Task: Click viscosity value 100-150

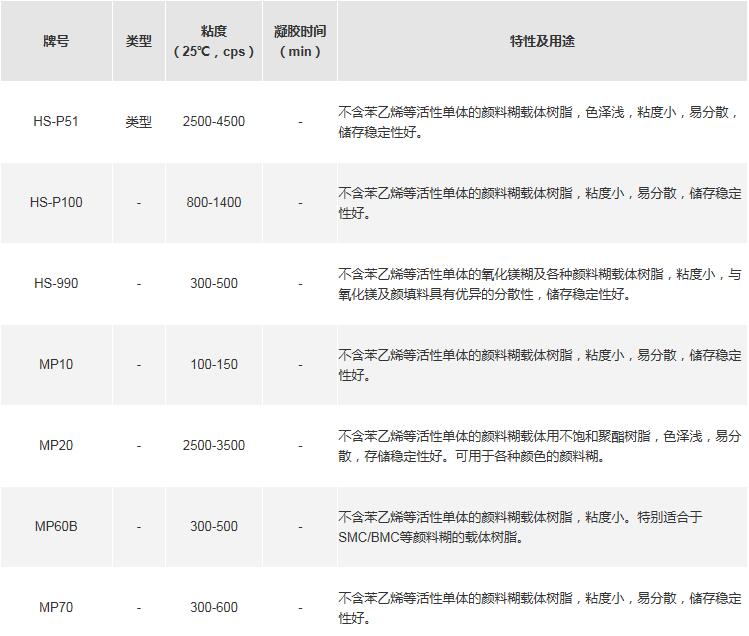Action: (213, 365)
